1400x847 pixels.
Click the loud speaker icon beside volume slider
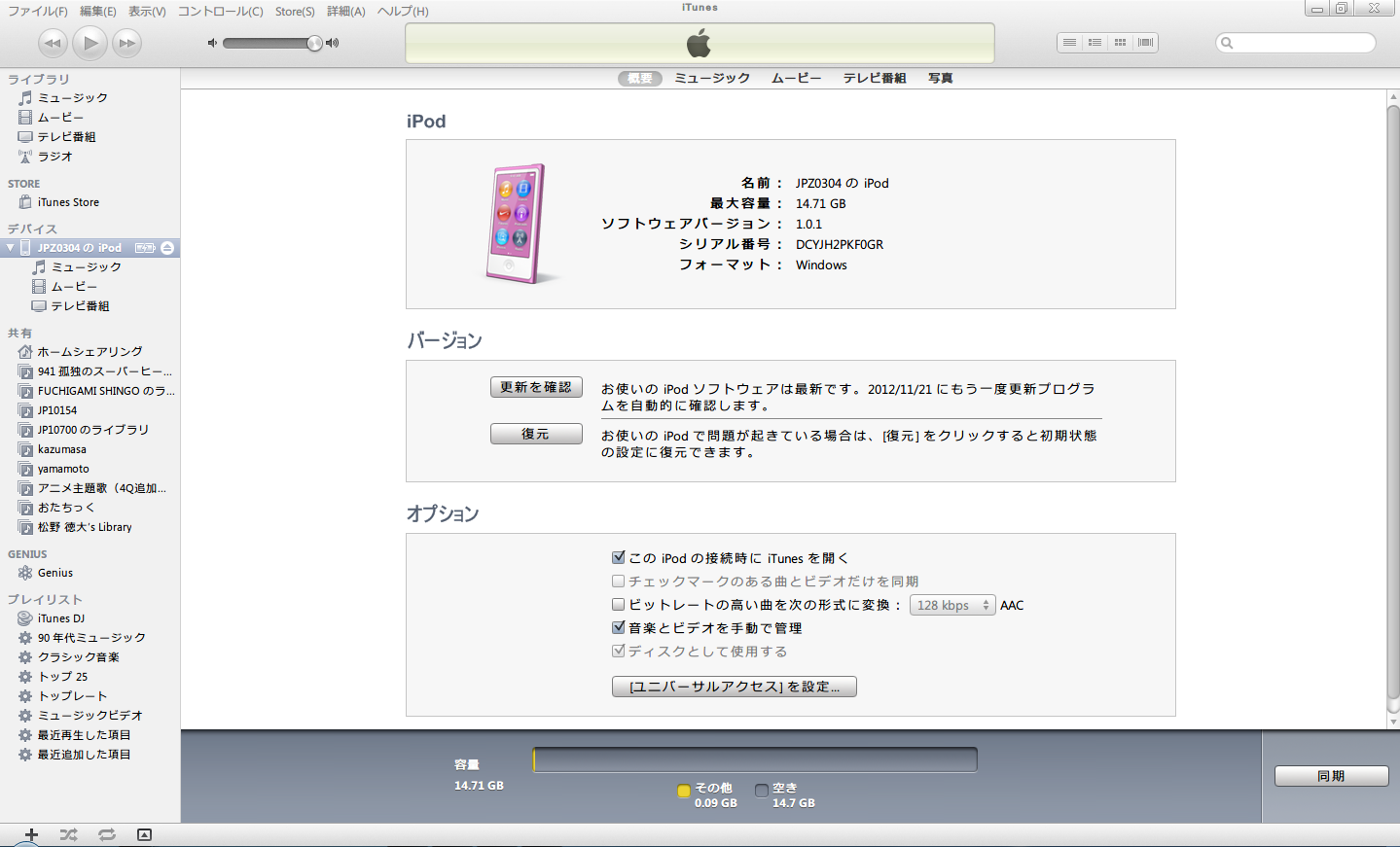click(333, 43)
